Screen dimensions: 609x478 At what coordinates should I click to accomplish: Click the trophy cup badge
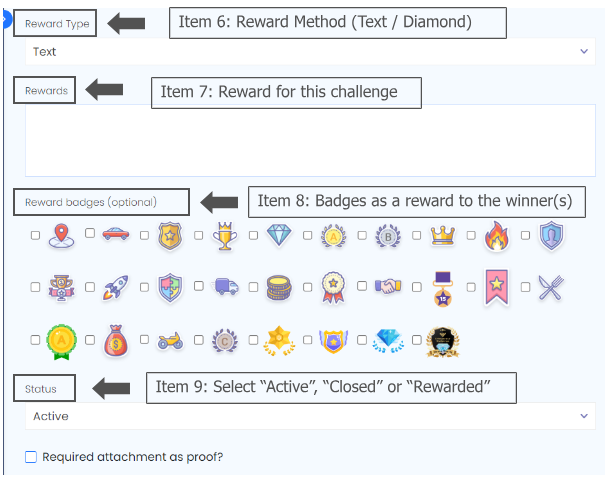225,235
